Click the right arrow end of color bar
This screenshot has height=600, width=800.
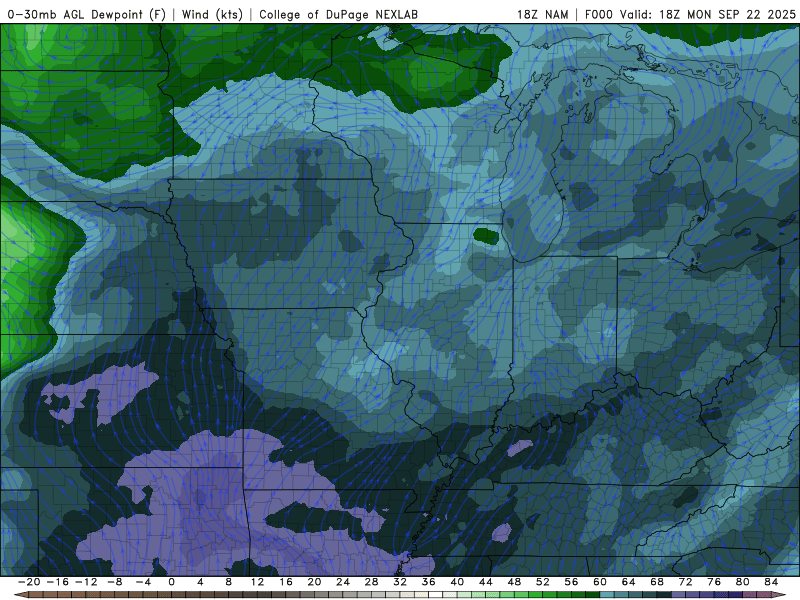coord(780,595)
